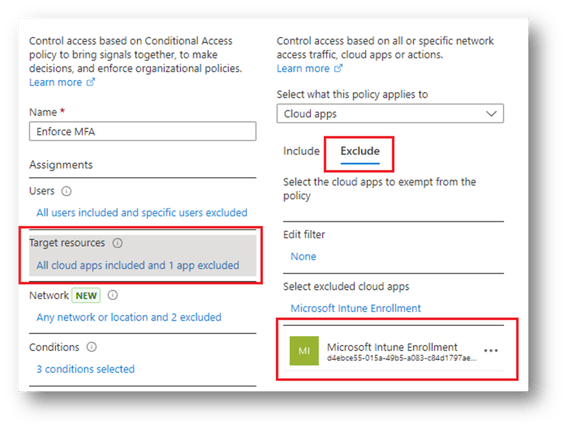The image size is (566, 429).
Task: Click the Name field containing Enforce MFA
Action: [143, 131]
